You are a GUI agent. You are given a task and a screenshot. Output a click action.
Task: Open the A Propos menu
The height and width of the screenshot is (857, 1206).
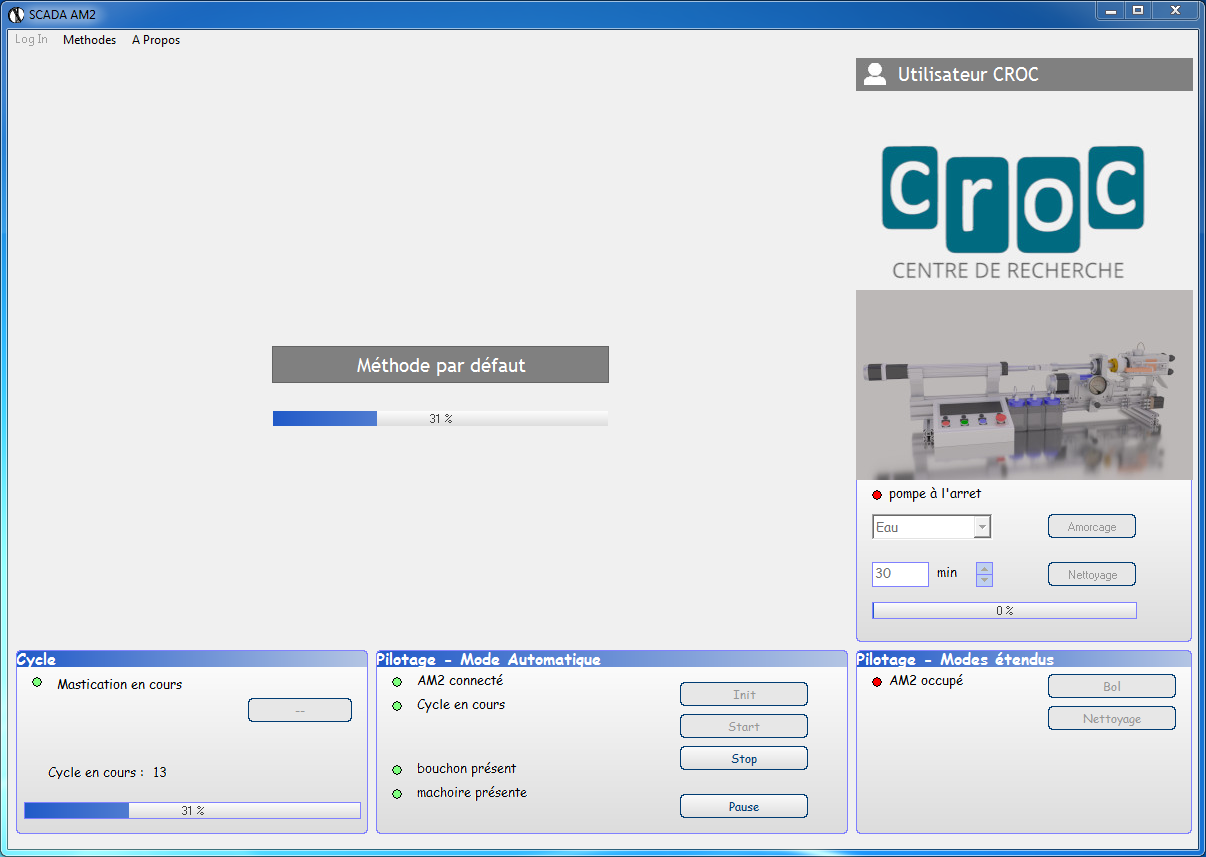tap(156, 40)
